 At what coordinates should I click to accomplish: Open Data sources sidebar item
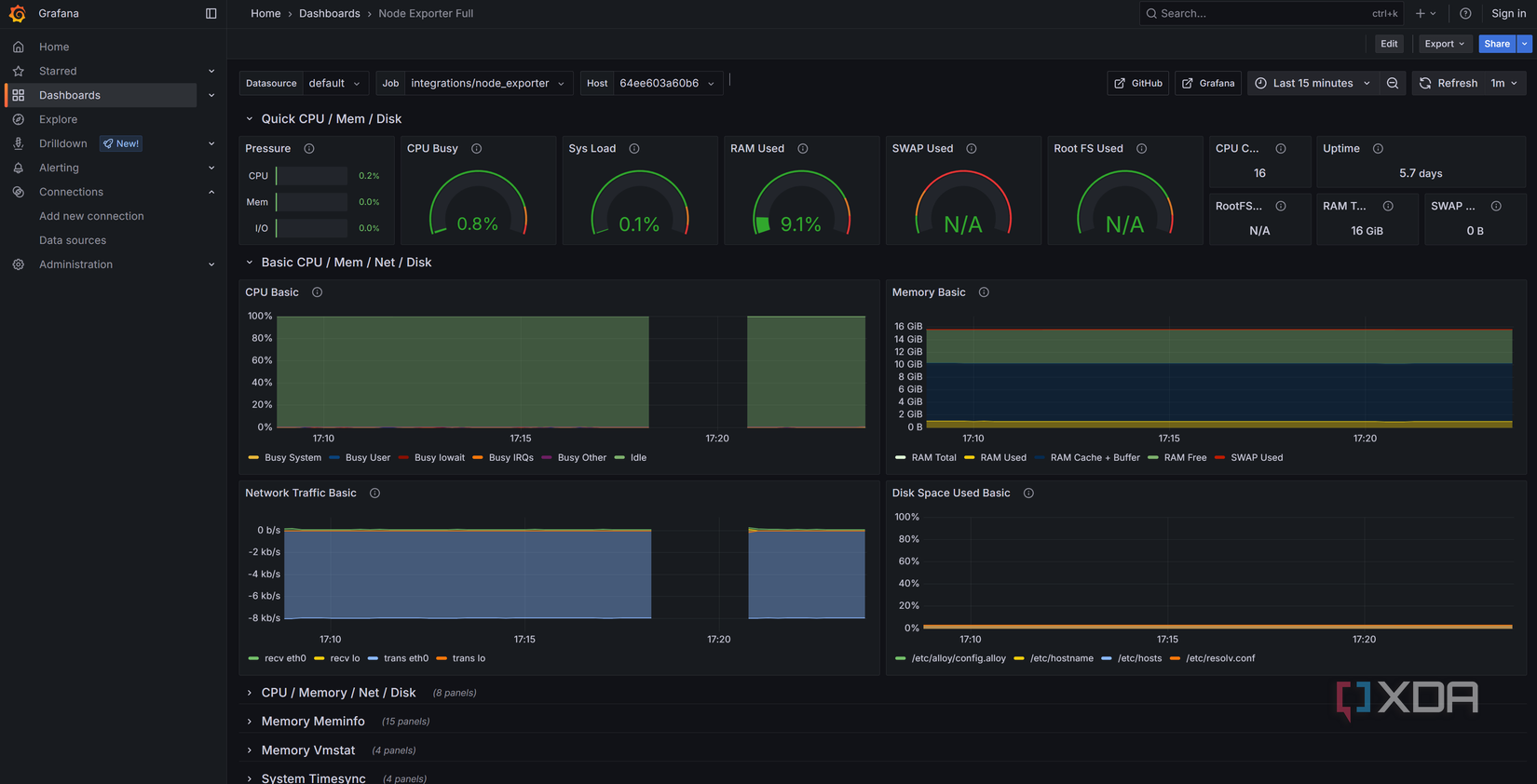point(73,240)
